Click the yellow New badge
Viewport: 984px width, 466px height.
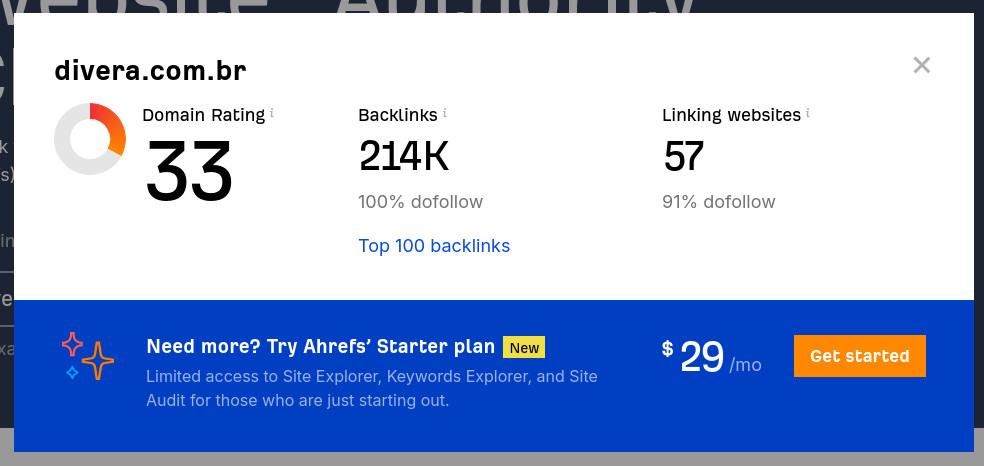[523, 347]
